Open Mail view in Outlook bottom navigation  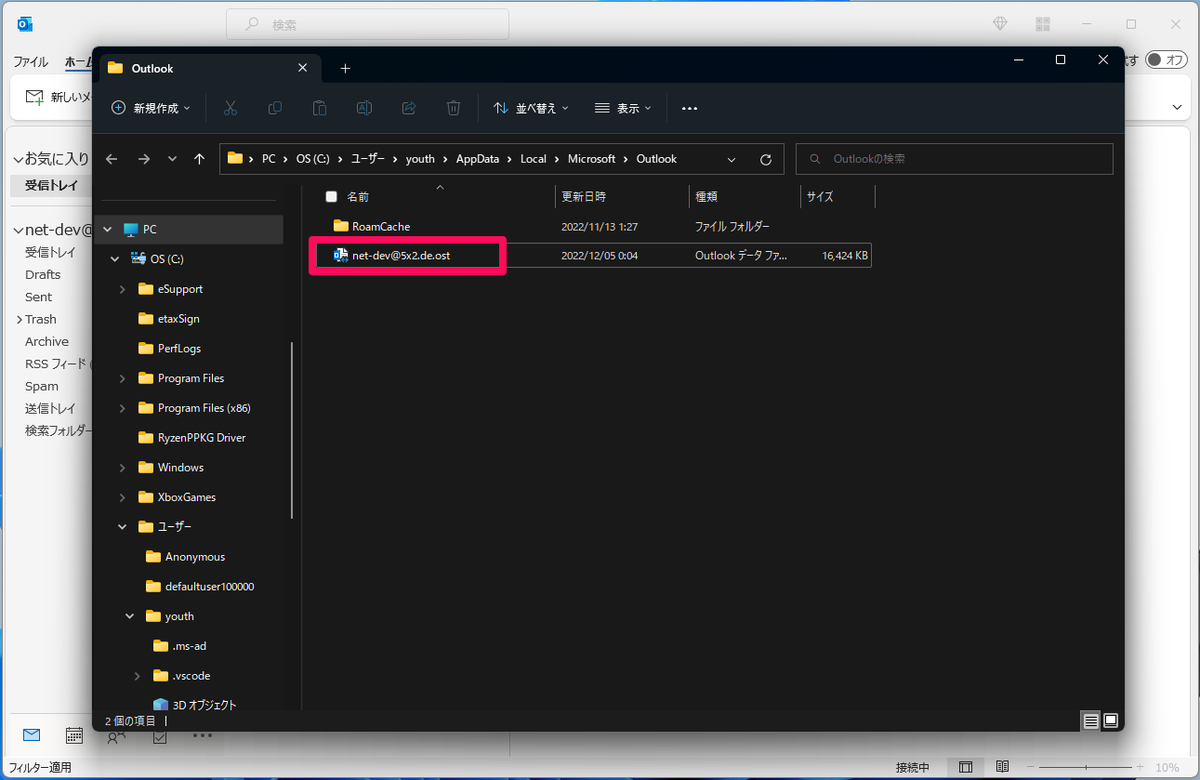[x=32, y=735]
